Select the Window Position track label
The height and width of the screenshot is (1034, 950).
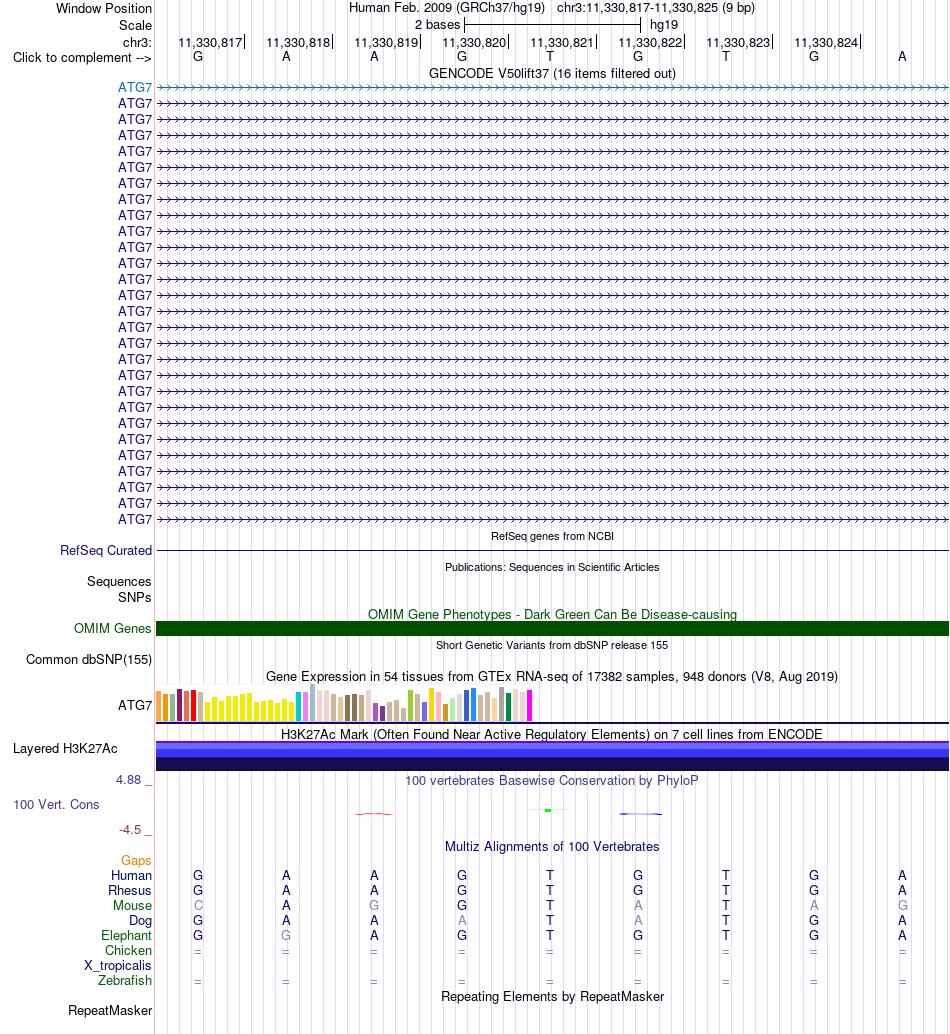[104, 9]
